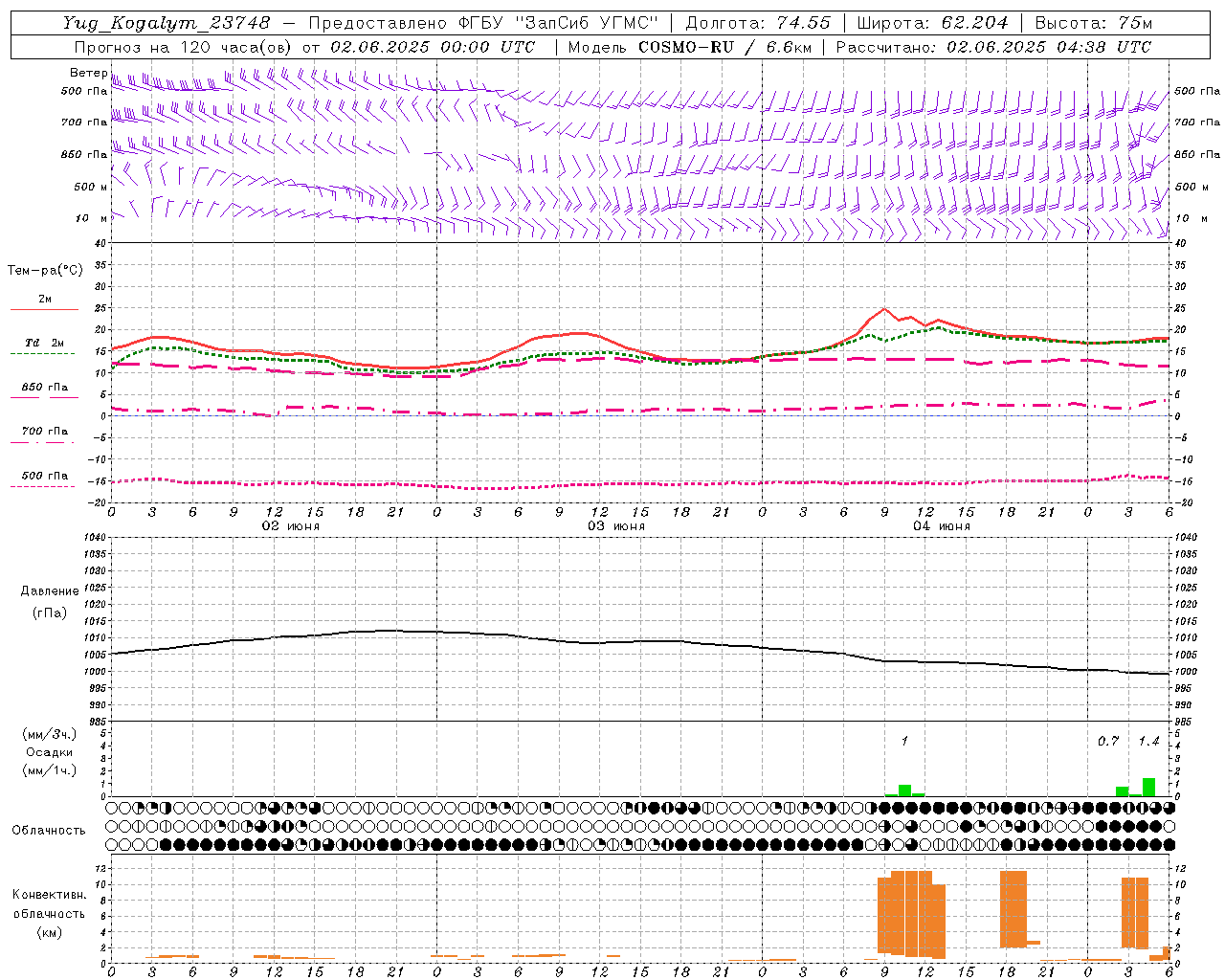Click the temperature peak of red 2м curve

click(885, 309)
